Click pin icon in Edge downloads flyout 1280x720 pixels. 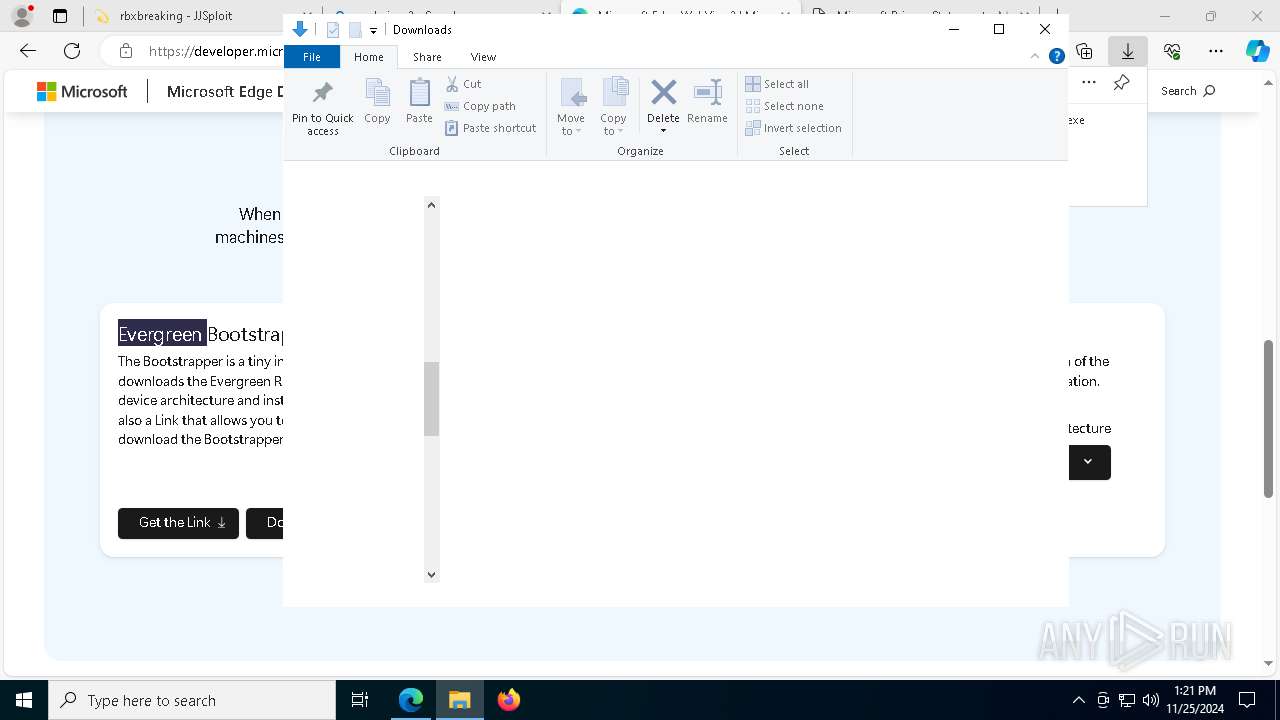[x=1122, y=83]
